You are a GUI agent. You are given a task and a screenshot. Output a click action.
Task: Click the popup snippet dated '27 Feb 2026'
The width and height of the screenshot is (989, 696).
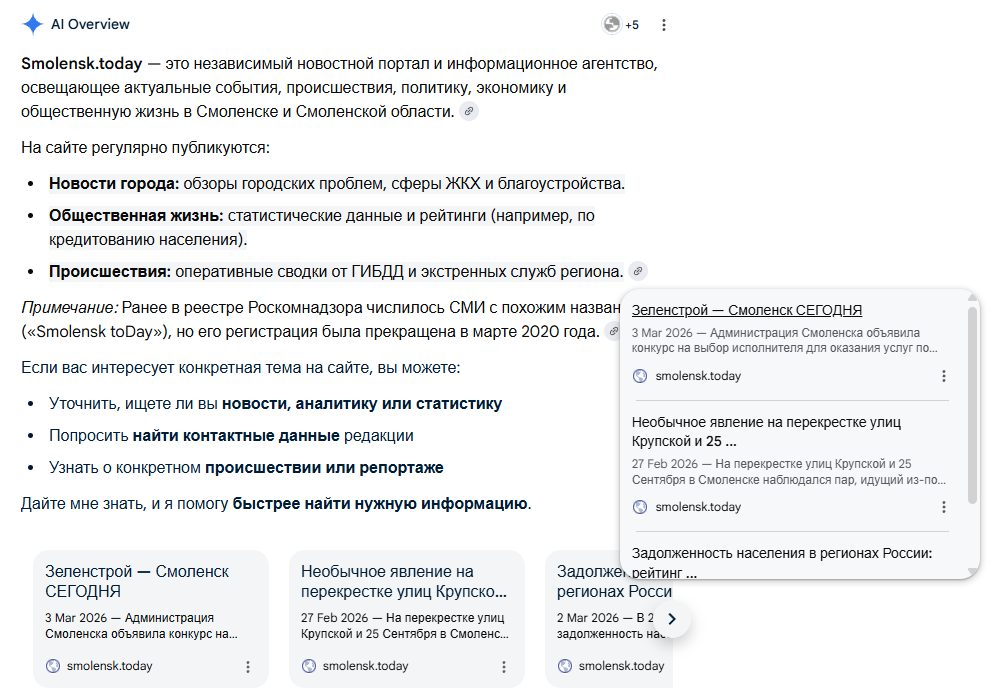[x=789, y=472]
